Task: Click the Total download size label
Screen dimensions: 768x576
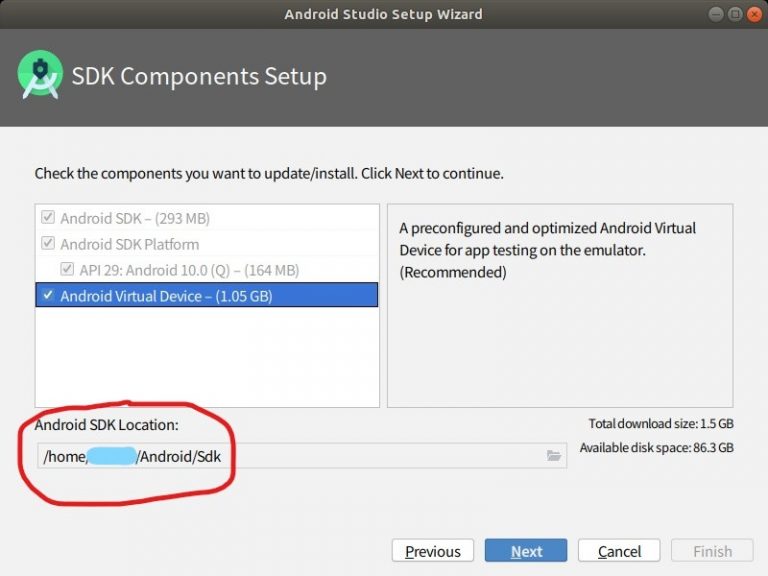Action: (x=661, y=424)
